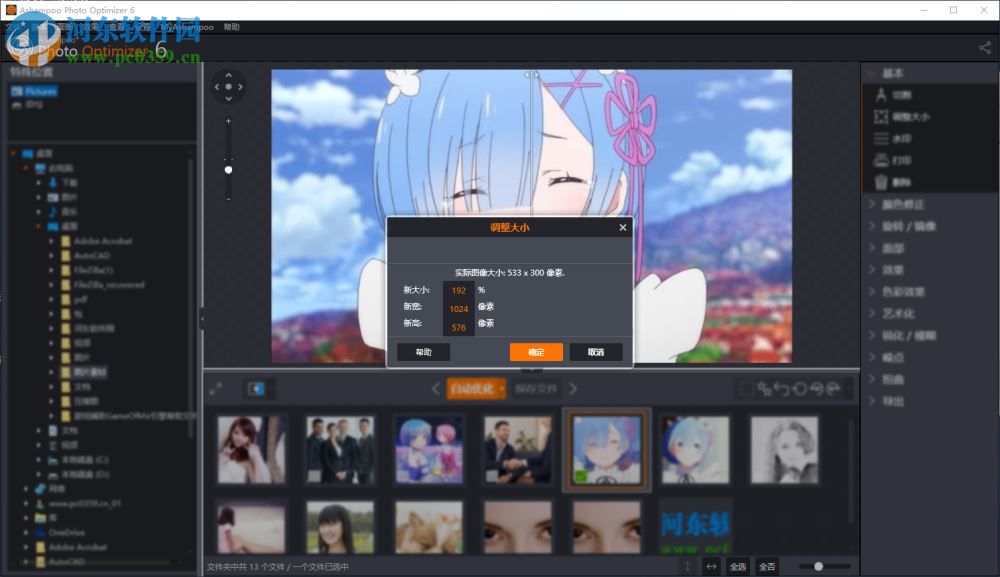Toggle the before/after comparison view
This screenshot has height=577, width=1000.
256,388
